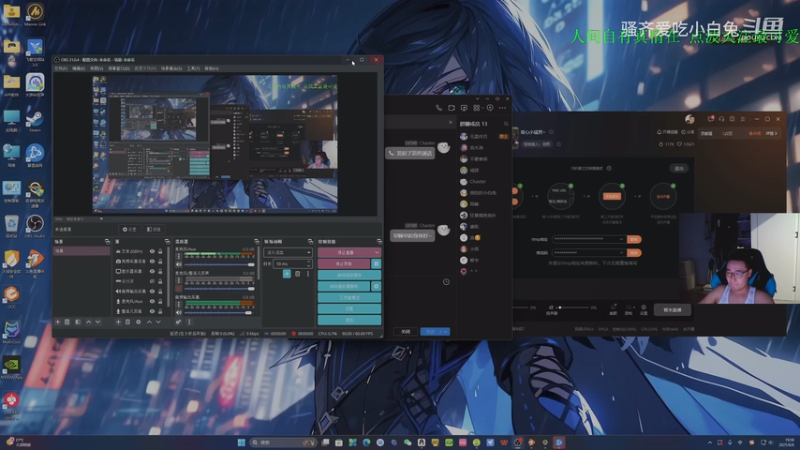Open more options ellipsis in chat header
This screenshot has width=800, height=450.
(x=503, y=108)
